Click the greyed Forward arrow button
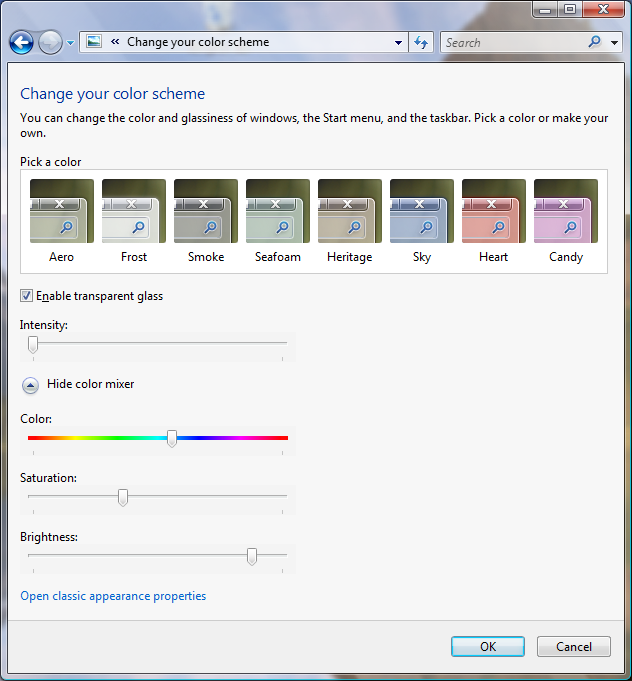Image resolution: width=632 pixels, height=681 pixels. [x=50, y=43]
